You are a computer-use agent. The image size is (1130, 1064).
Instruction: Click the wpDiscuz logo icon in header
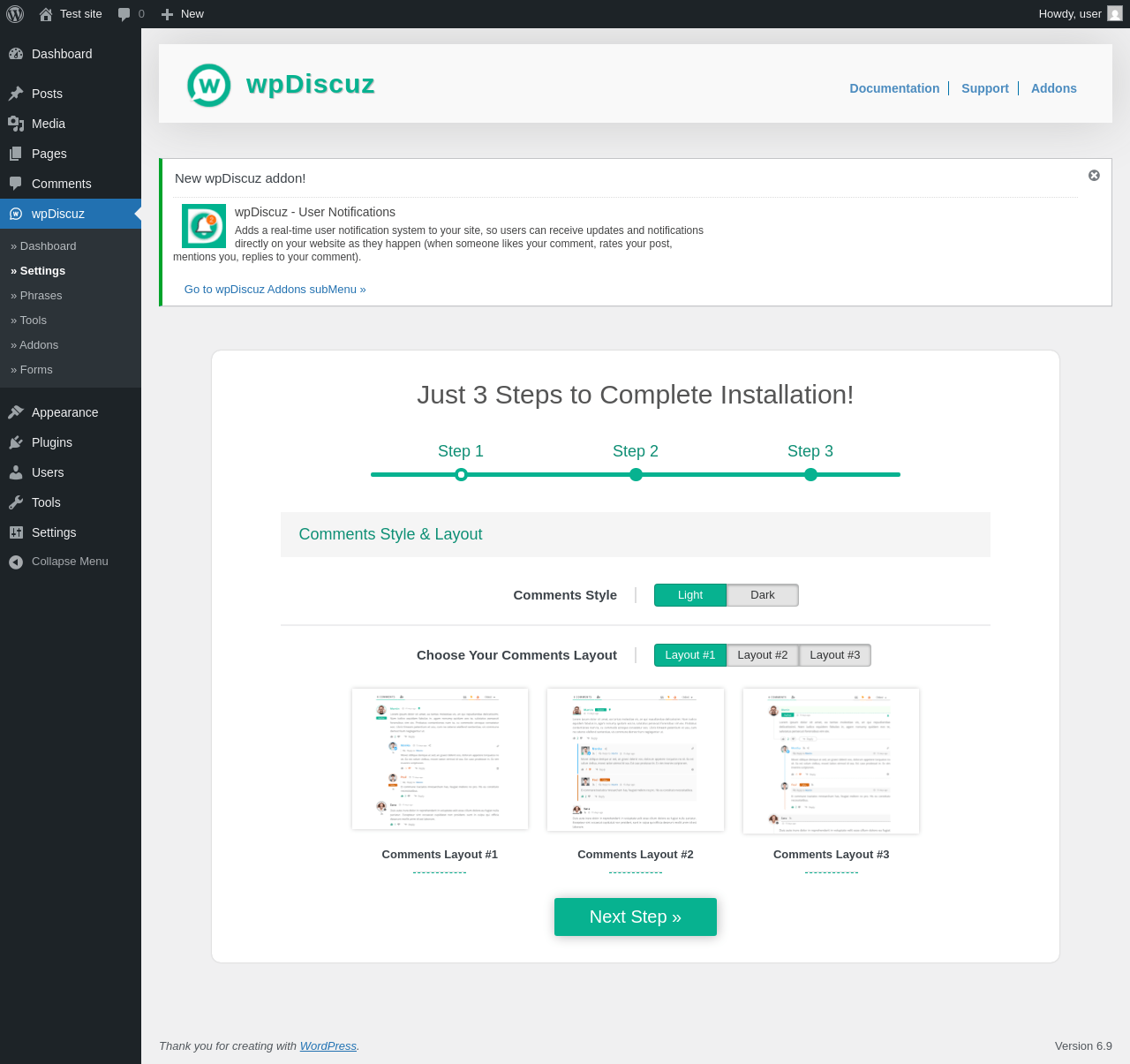(209, 86)
